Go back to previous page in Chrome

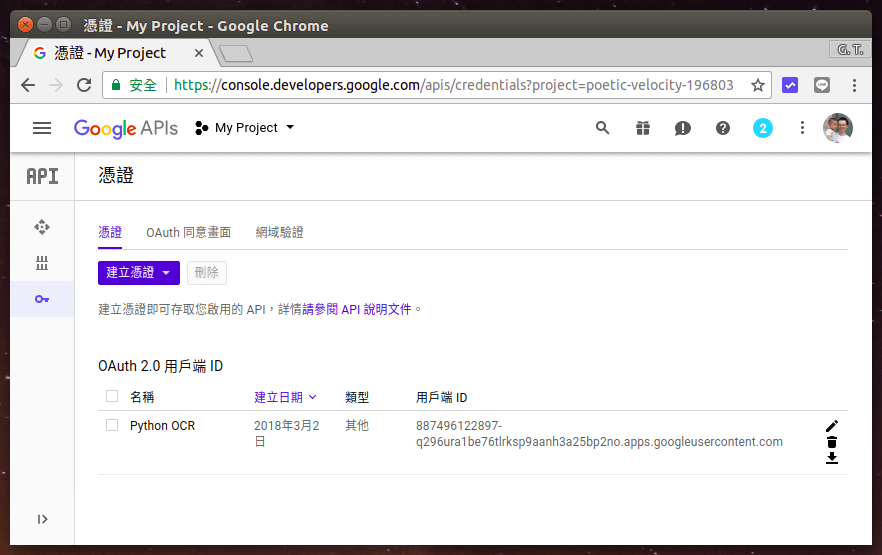[28, 85]
